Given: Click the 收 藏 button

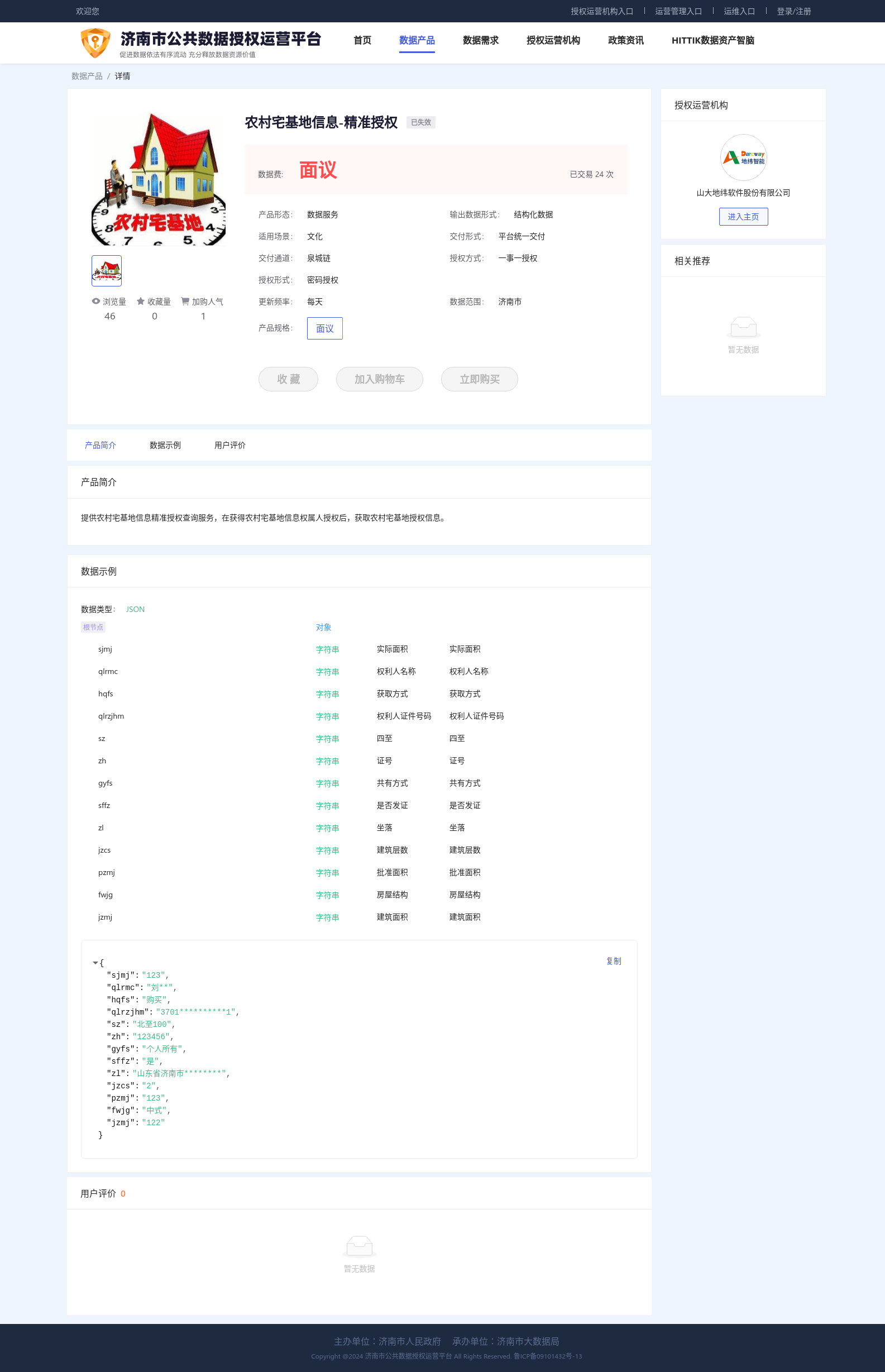Looking at the screenshot, I should click(x=288, y=379).
